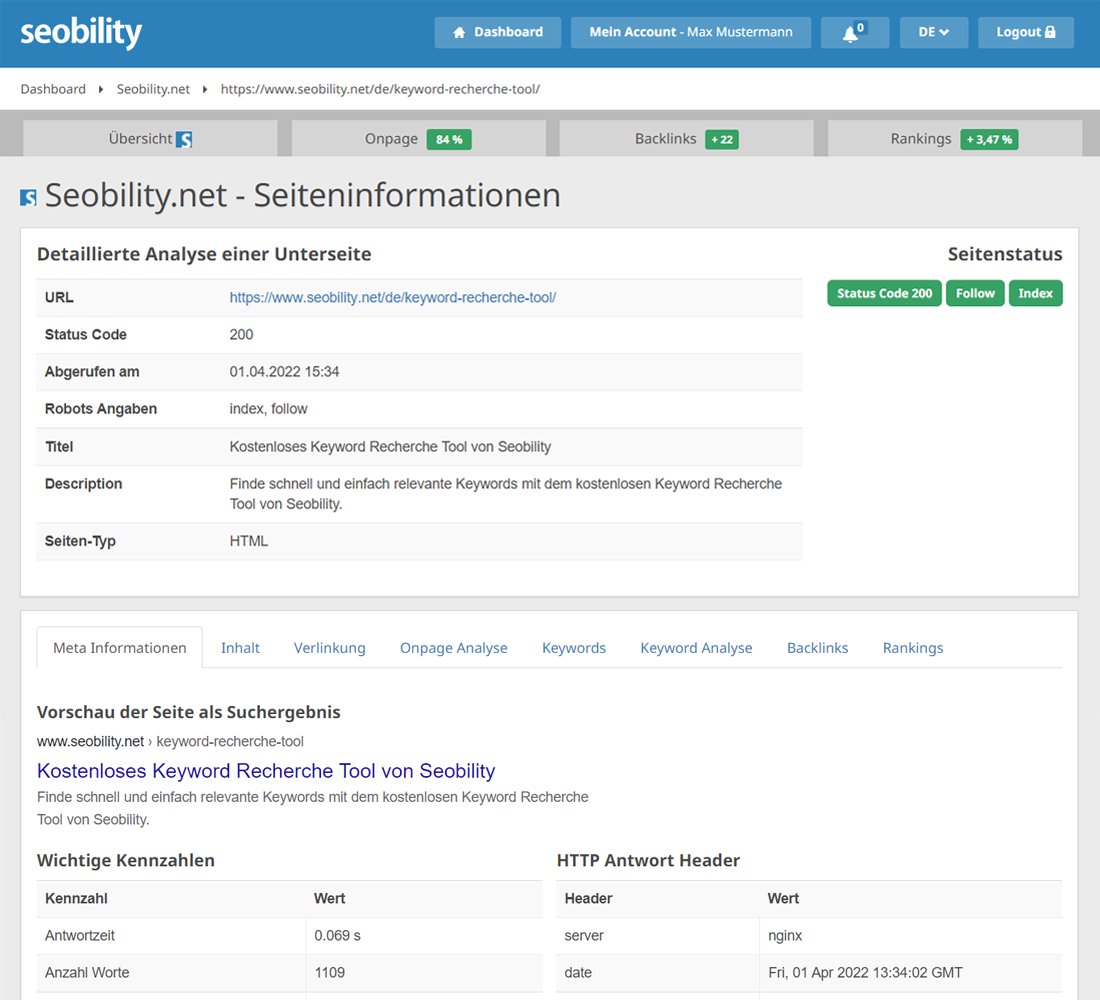Click the Titel value text
Screen dimensions: 1100x1000
click(390, 447)
